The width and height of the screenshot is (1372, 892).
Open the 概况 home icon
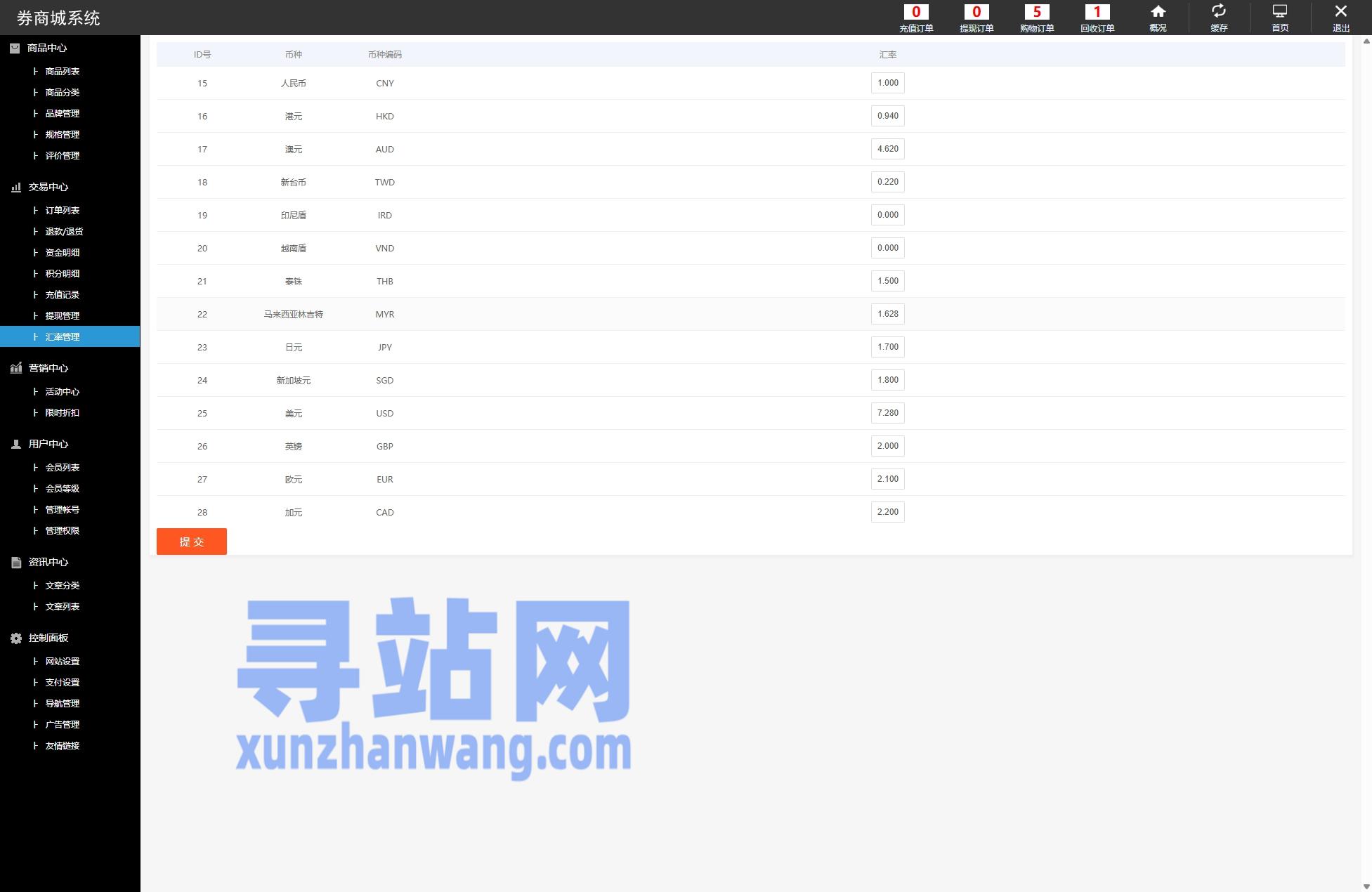pyautogui.click(x=1158, y=12)
